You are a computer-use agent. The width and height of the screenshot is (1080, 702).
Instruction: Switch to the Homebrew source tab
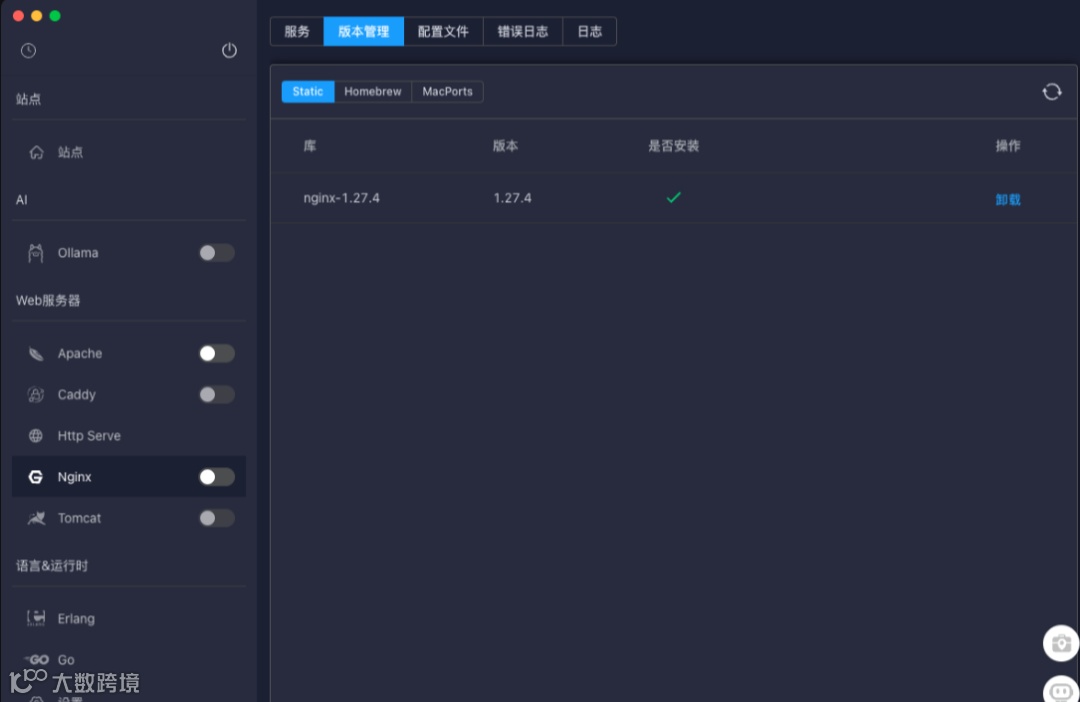coord(372,91)
